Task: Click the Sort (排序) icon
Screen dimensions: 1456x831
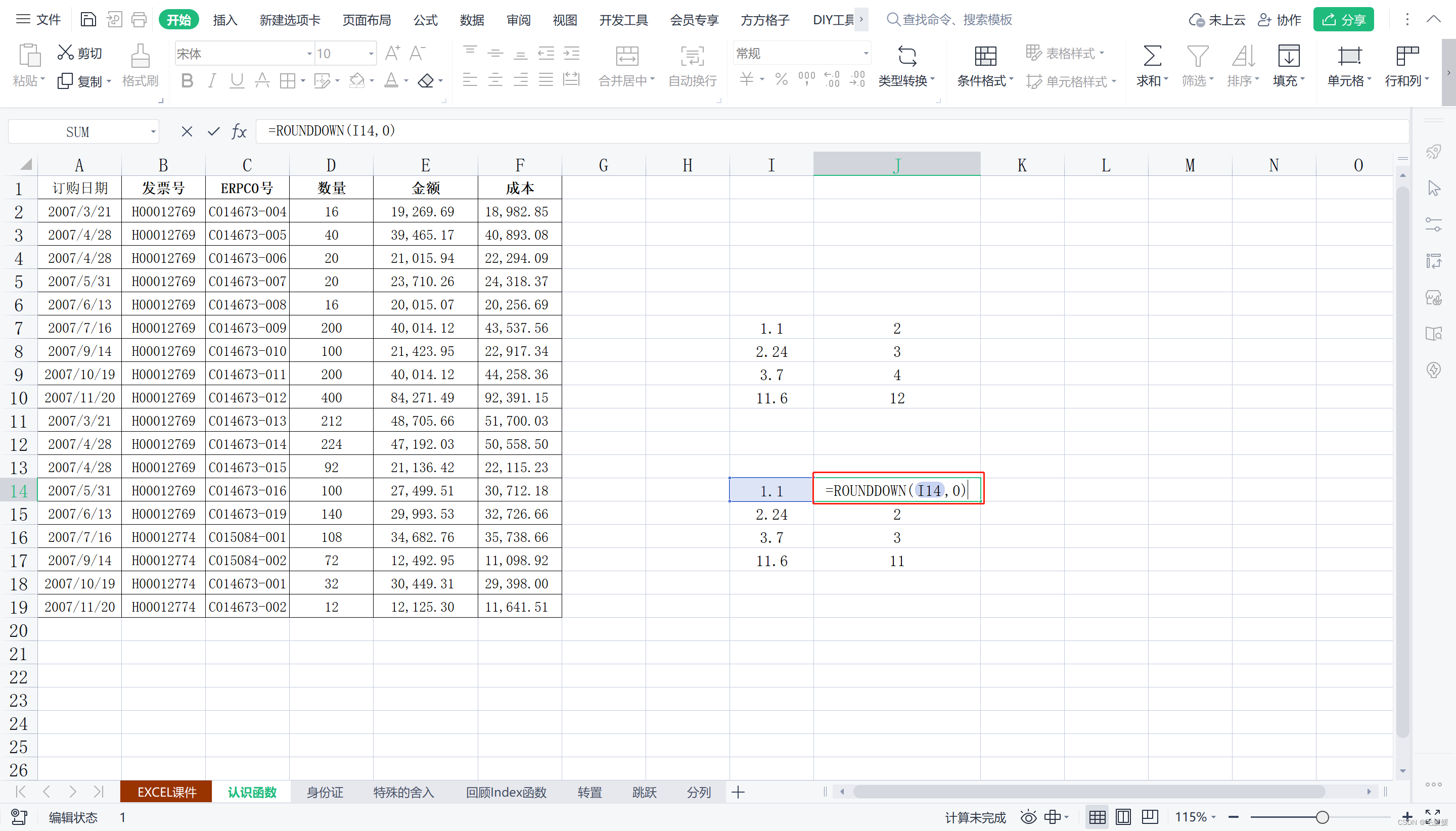Action: 1243,56
